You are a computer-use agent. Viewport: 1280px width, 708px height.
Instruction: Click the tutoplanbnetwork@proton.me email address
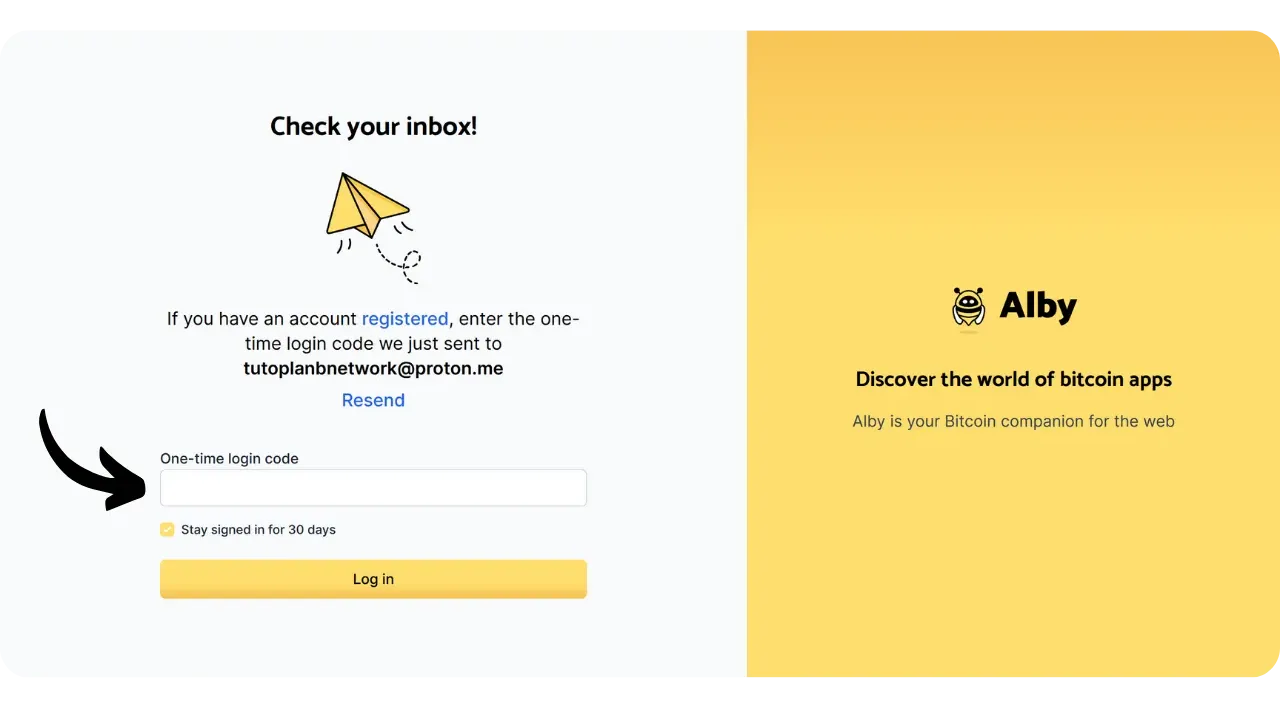click(x=373, y=368)
